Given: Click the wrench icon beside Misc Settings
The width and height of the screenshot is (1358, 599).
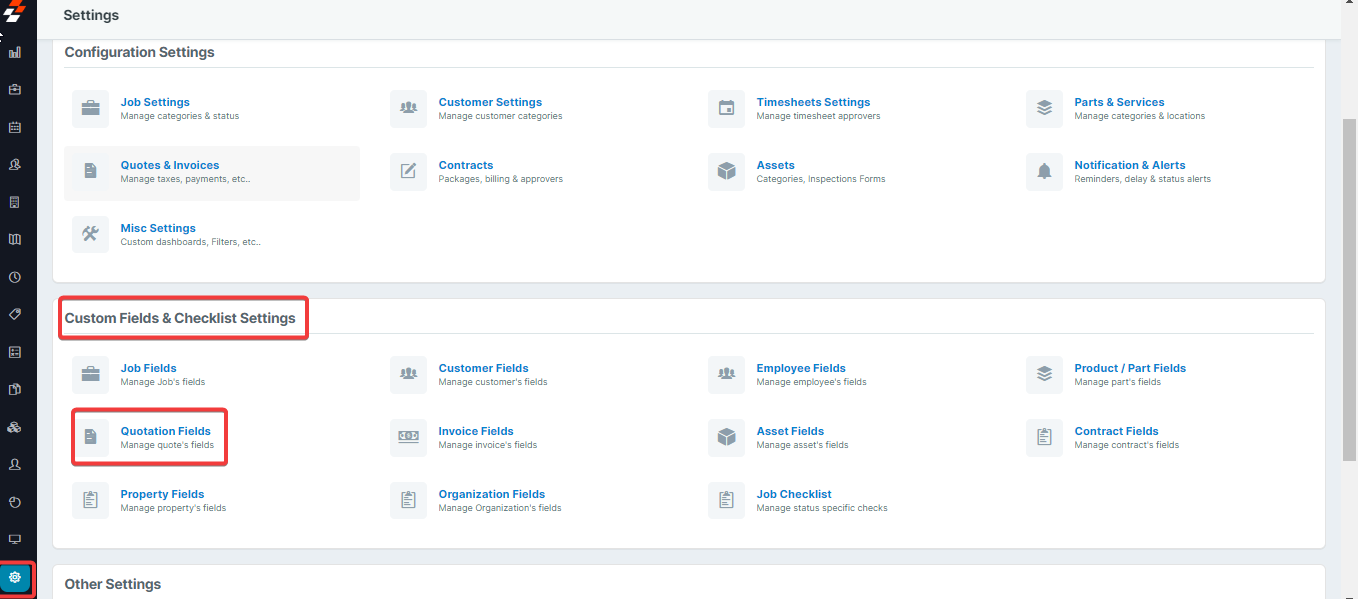Looking at the screenshot, I should [x=90, y=235].
